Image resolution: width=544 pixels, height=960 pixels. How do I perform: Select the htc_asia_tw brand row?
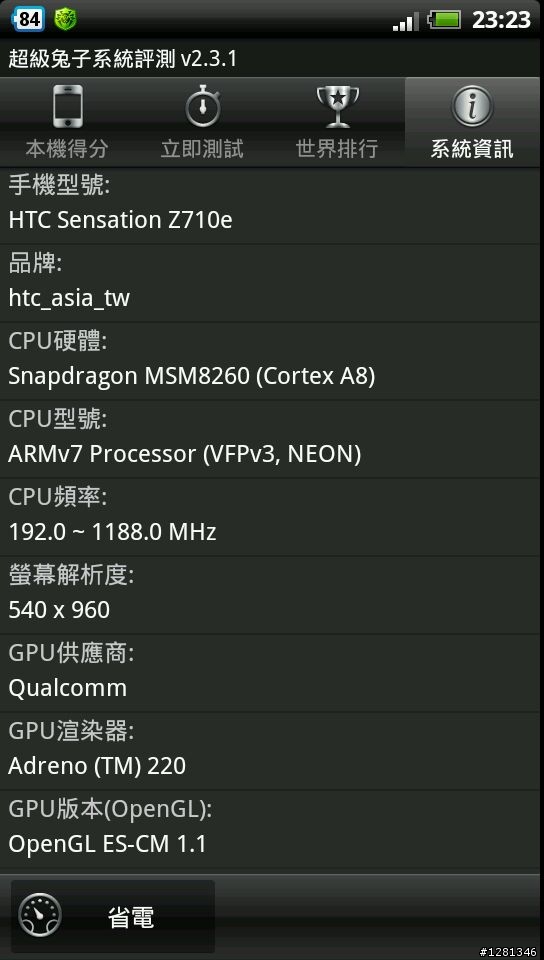click(270, 283)
